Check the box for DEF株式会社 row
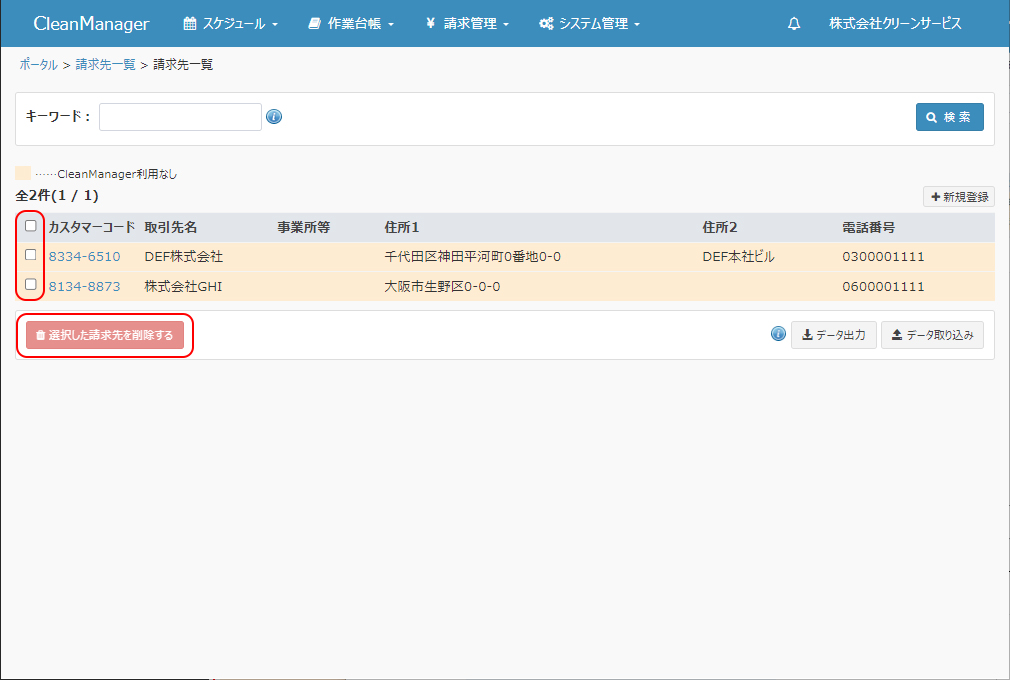 [x=30, y=255]
